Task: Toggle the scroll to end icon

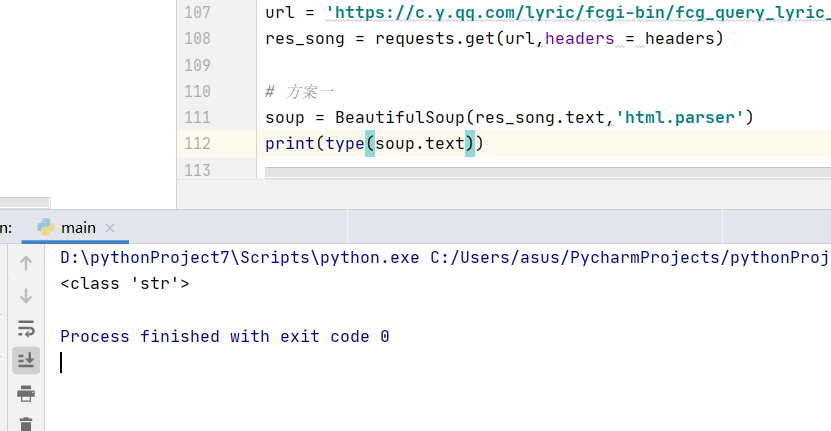Action: click(25, 361)
